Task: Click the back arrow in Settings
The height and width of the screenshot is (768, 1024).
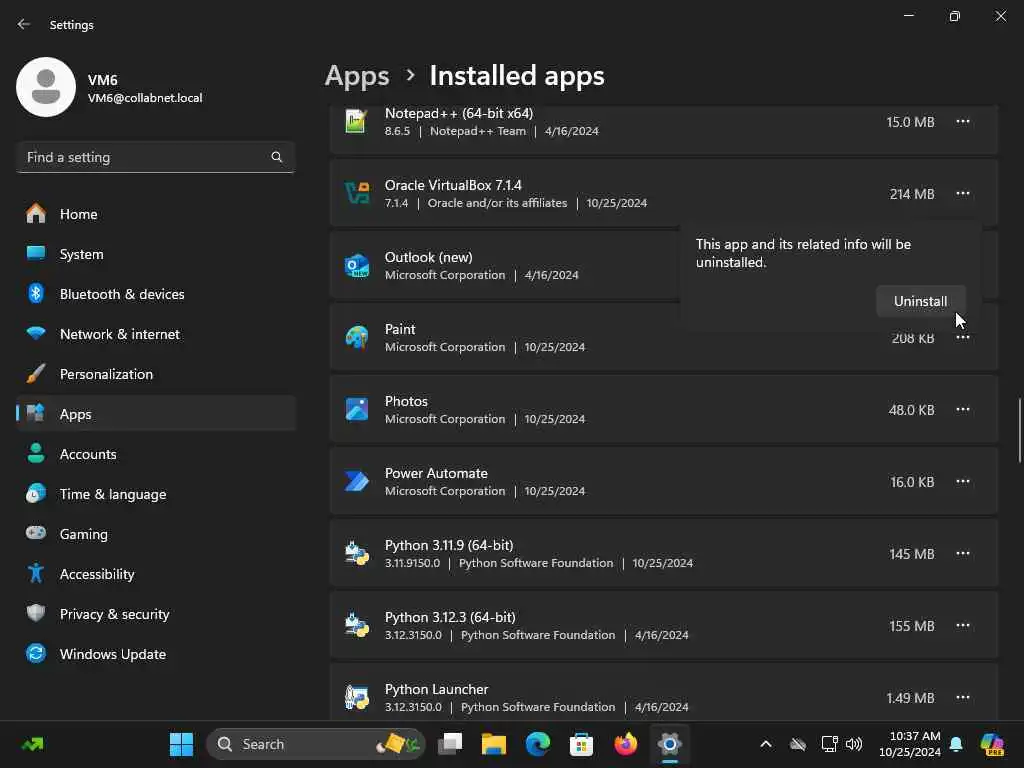Action: 24,24
